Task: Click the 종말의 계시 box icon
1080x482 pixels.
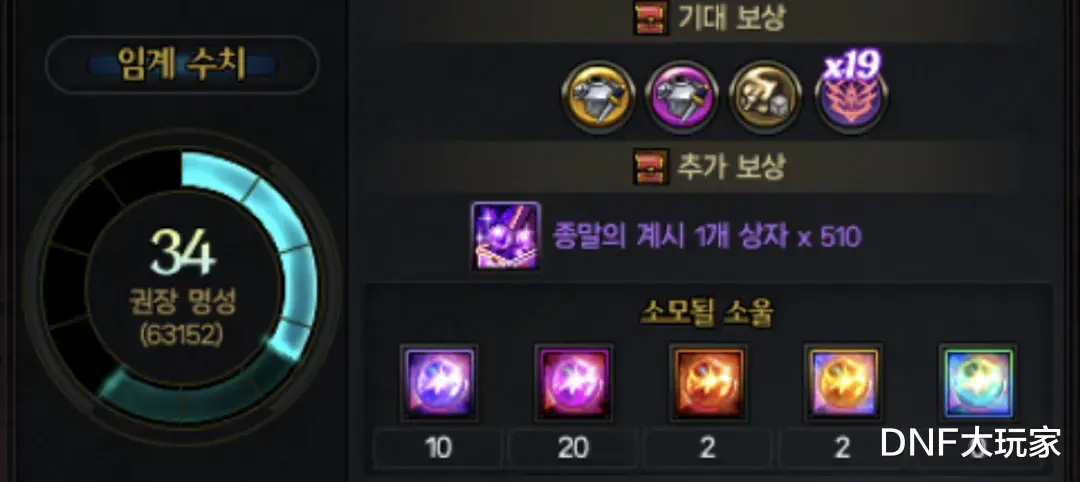Action: [506, 236]
